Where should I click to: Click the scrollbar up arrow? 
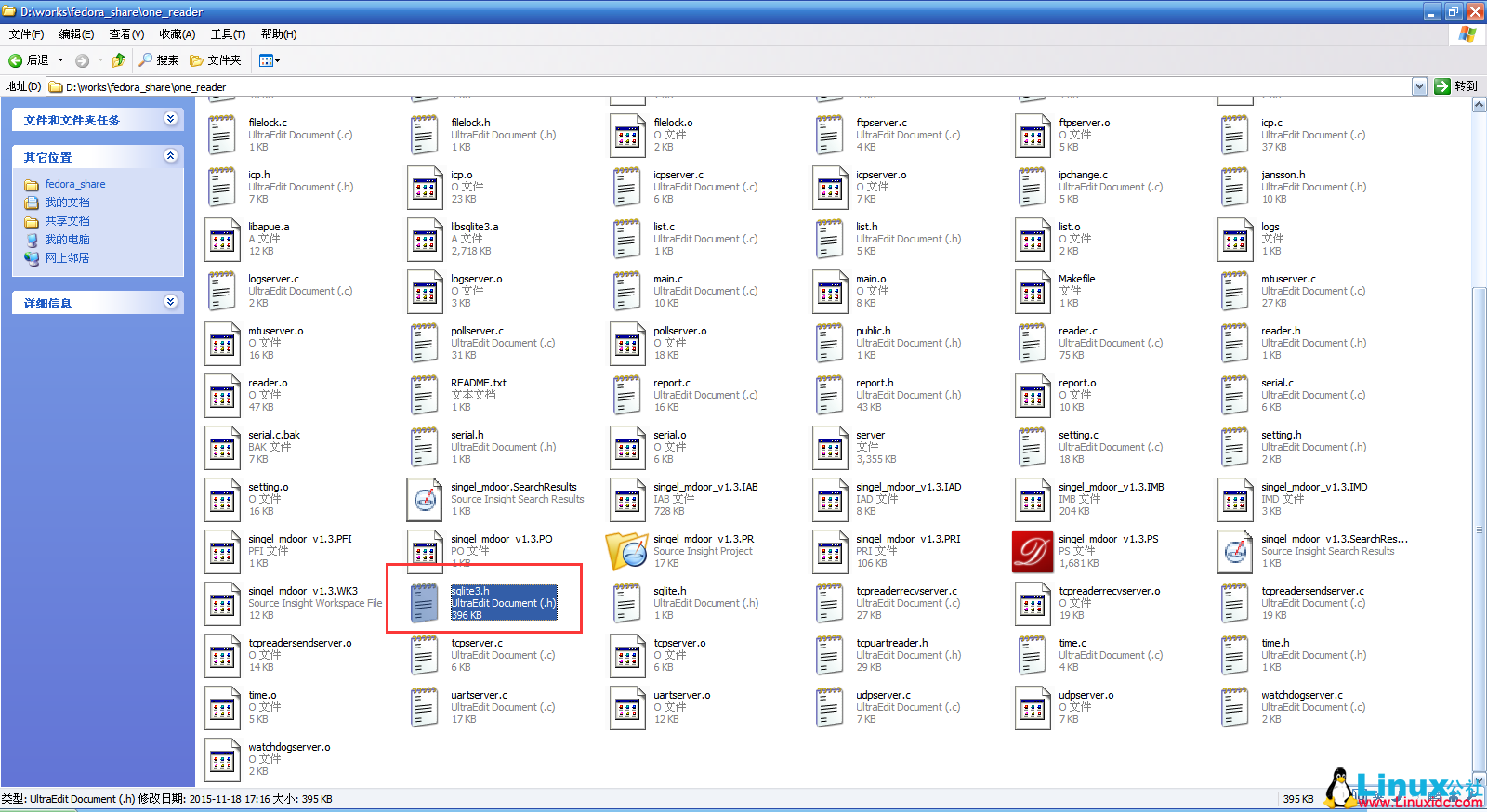click(x=1479, y=105)
